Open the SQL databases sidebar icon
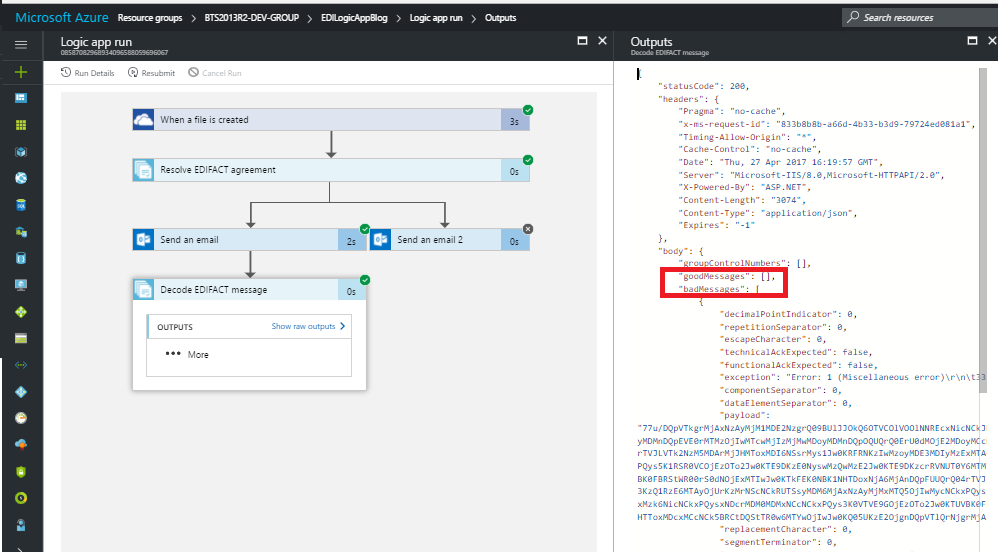Screen dimensions: 998x552 tap(21, 205)
